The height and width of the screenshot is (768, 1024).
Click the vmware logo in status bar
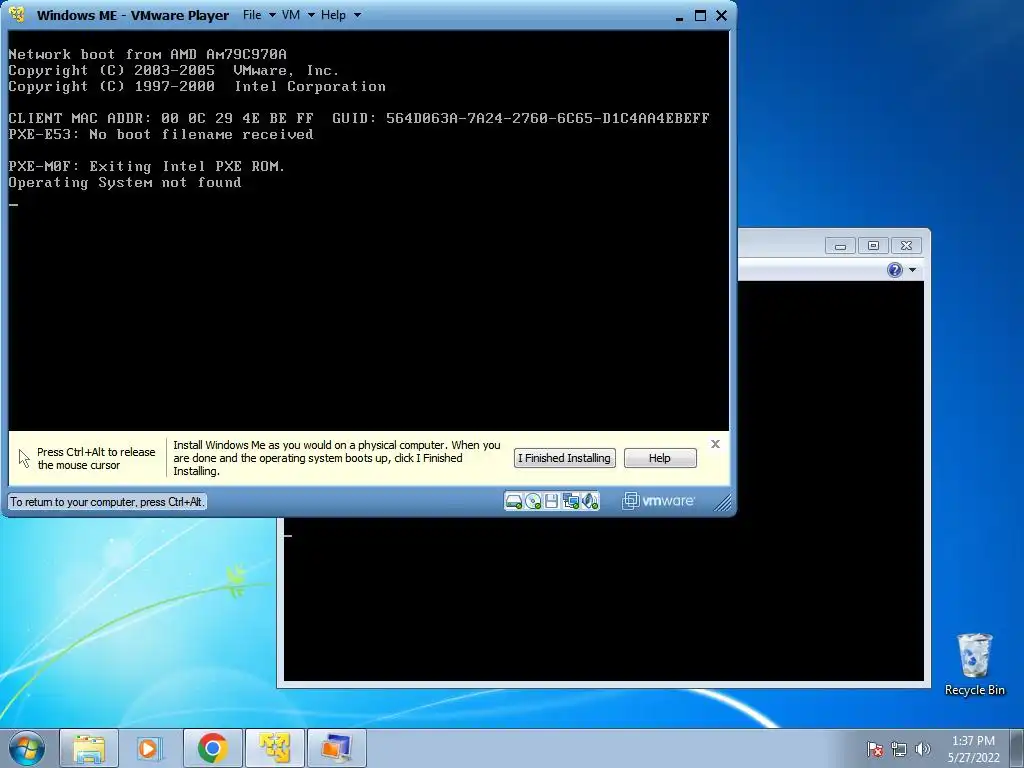coord(658,501)
